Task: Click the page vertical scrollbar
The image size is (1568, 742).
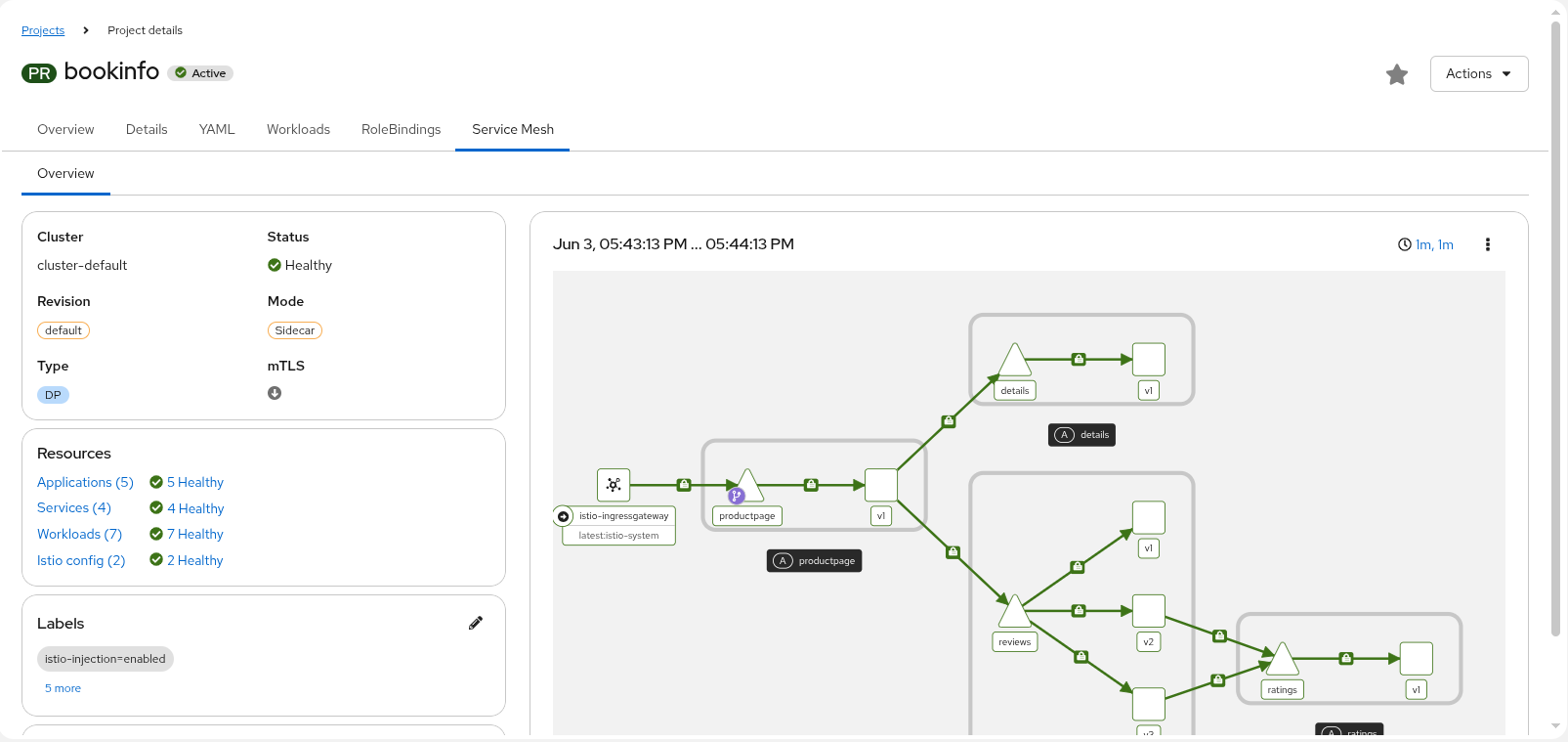Action: [1556, 327]
